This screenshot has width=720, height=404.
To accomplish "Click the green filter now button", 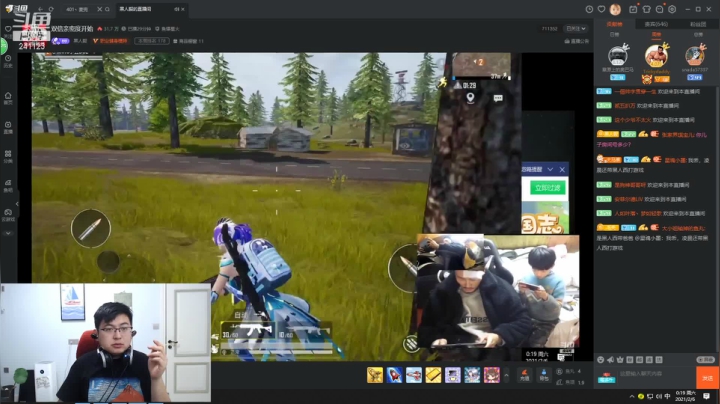I will coord(548,188).
